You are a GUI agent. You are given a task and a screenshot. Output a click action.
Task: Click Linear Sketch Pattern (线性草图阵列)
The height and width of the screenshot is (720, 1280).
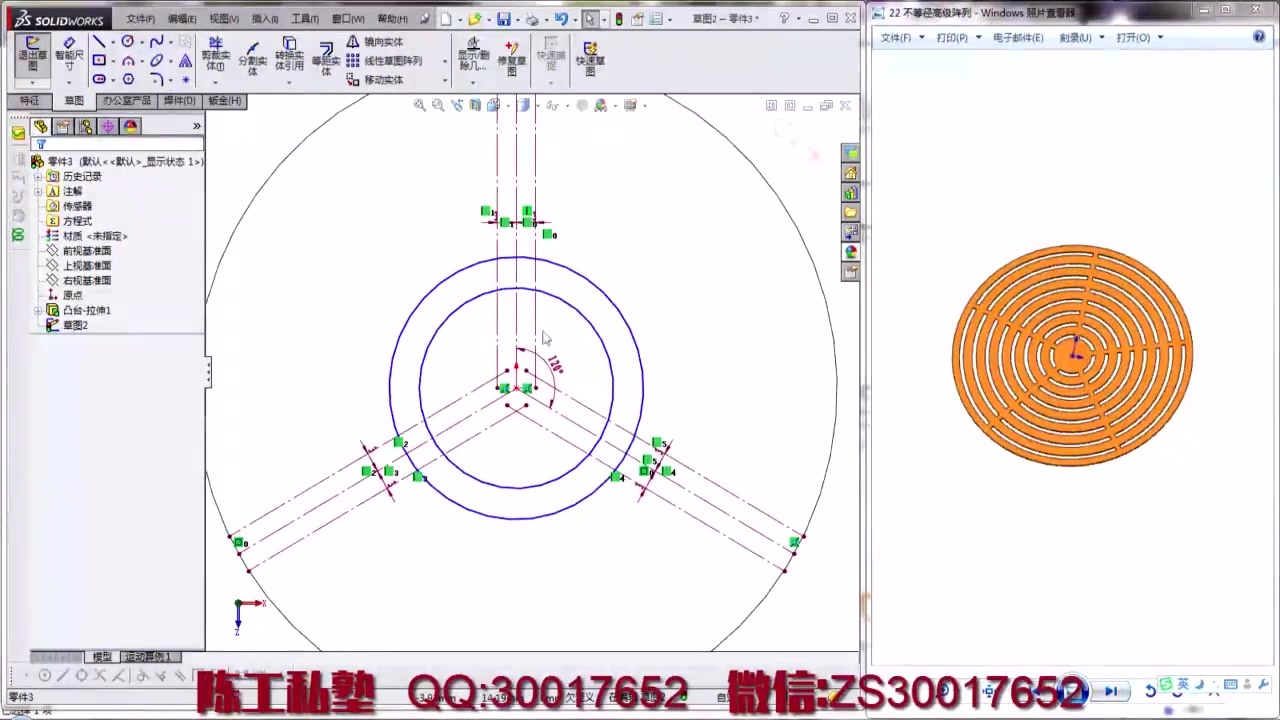click(x=385, y=61)
